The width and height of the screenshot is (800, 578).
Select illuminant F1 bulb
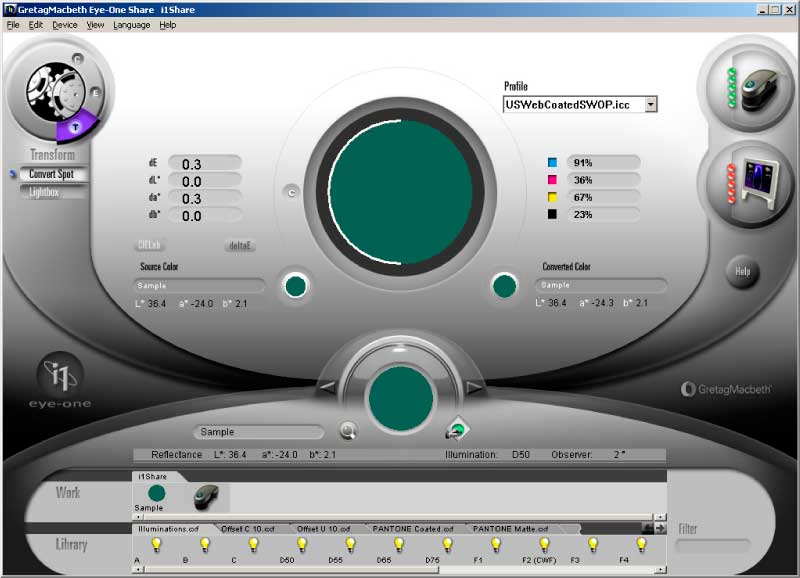tap(495, 545)
